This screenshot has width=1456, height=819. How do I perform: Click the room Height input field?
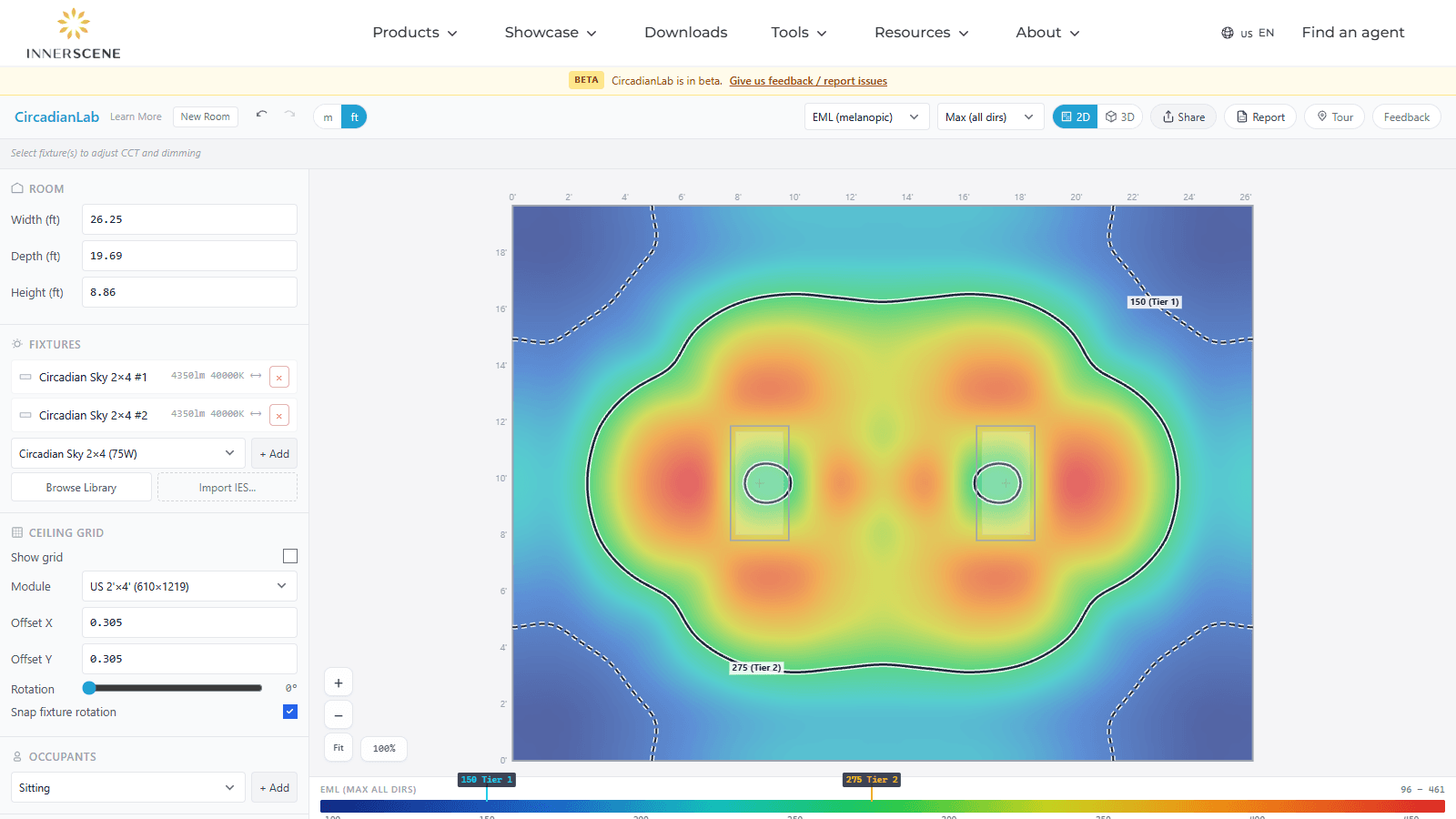click(189, 292)
